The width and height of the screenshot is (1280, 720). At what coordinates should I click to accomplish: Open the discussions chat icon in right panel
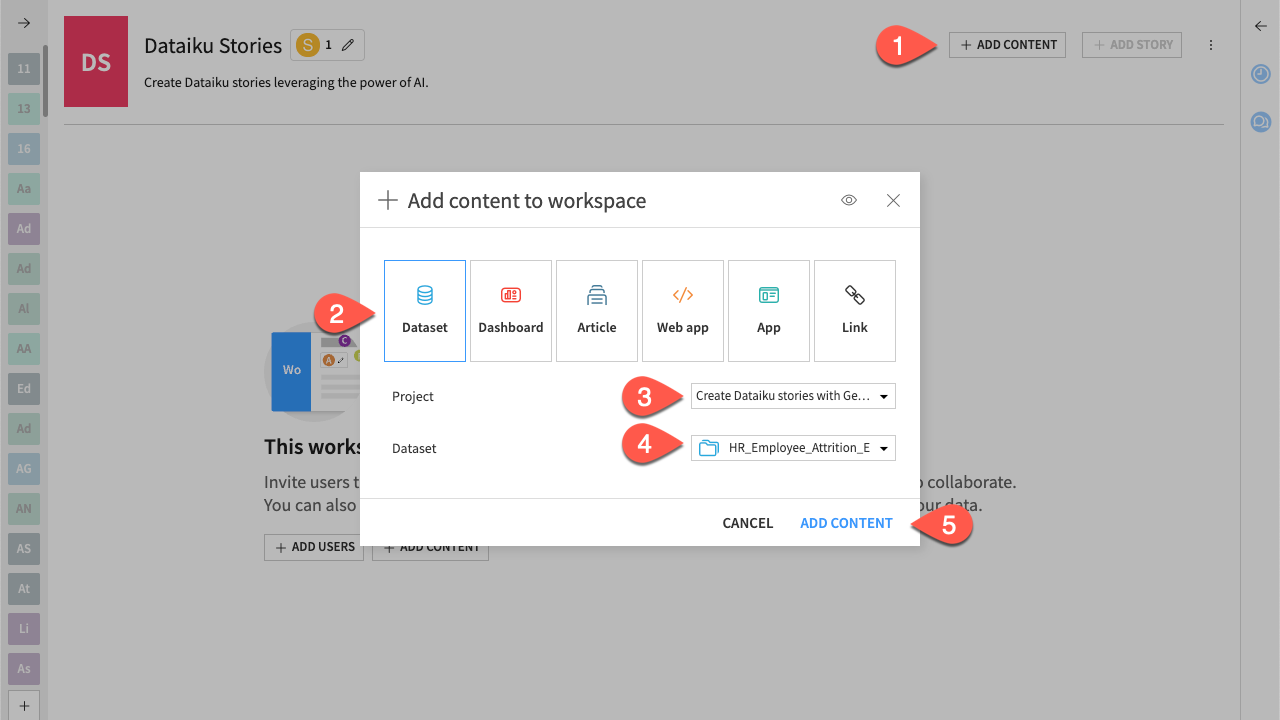[1260, 122]
